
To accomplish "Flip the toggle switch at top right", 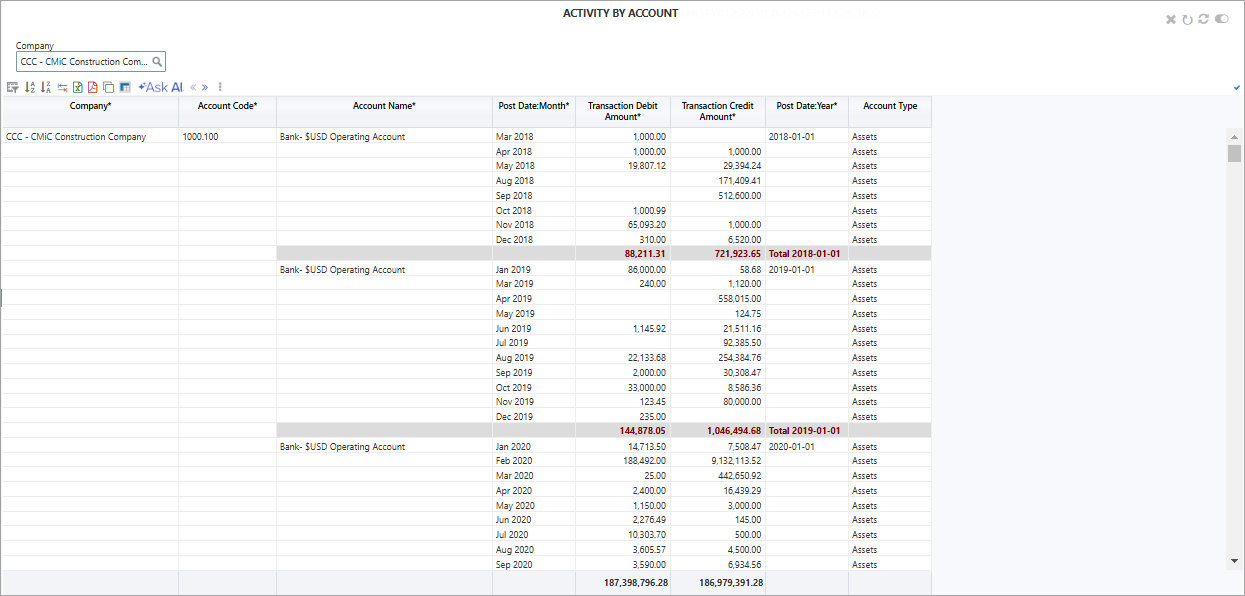I will [1221, 19].
